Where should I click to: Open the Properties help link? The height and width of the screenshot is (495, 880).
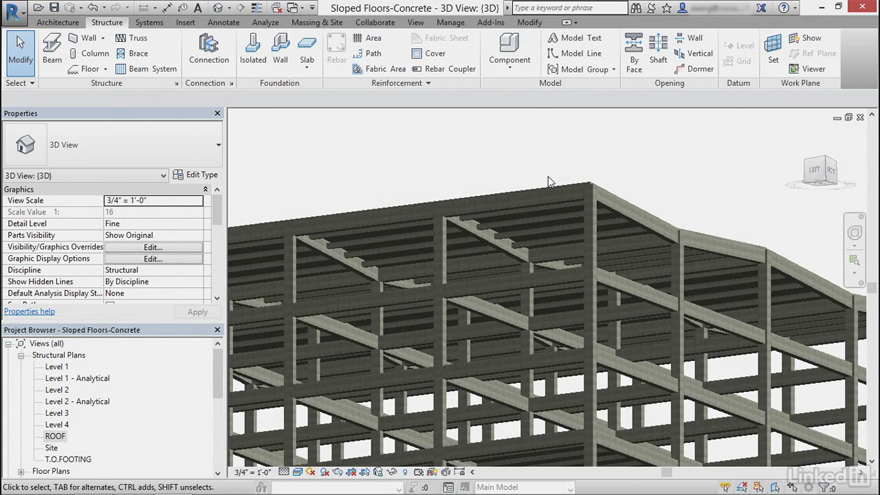[30, 311]
